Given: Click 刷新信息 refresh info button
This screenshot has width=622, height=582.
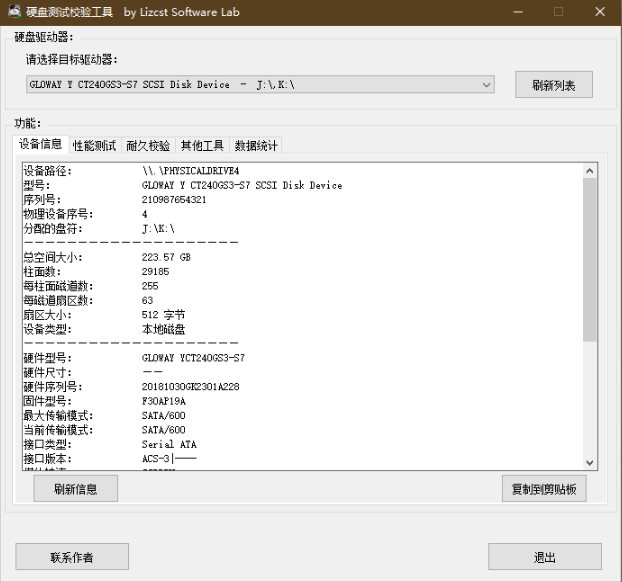Looking at the screenshot, I should coord(75,489).
